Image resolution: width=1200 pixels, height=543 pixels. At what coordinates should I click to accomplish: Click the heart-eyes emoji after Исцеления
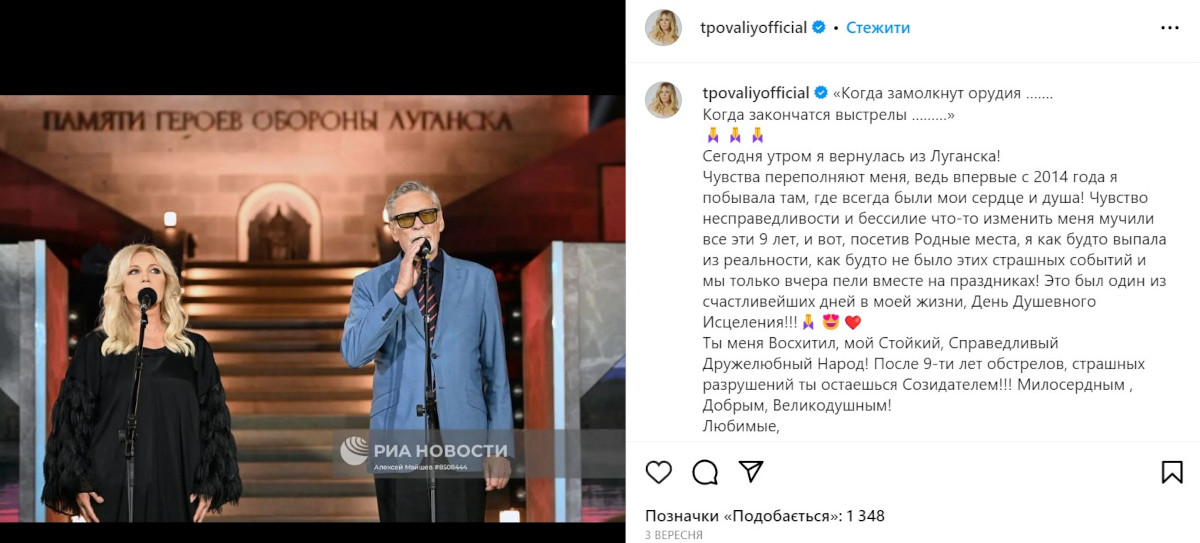(x=830, y=322)
